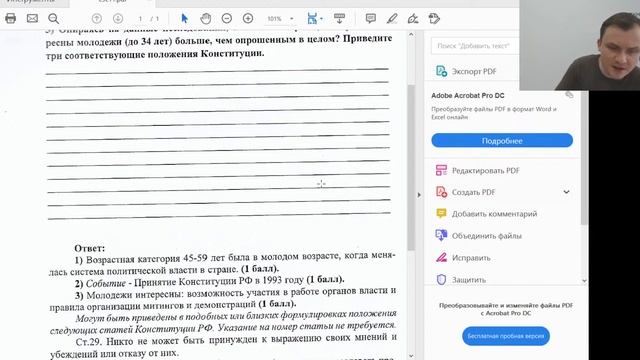The width and height of the screenshot is (640, 360).
Task: Open the zoom level dropdown arrow
Action: click(291, 19)
